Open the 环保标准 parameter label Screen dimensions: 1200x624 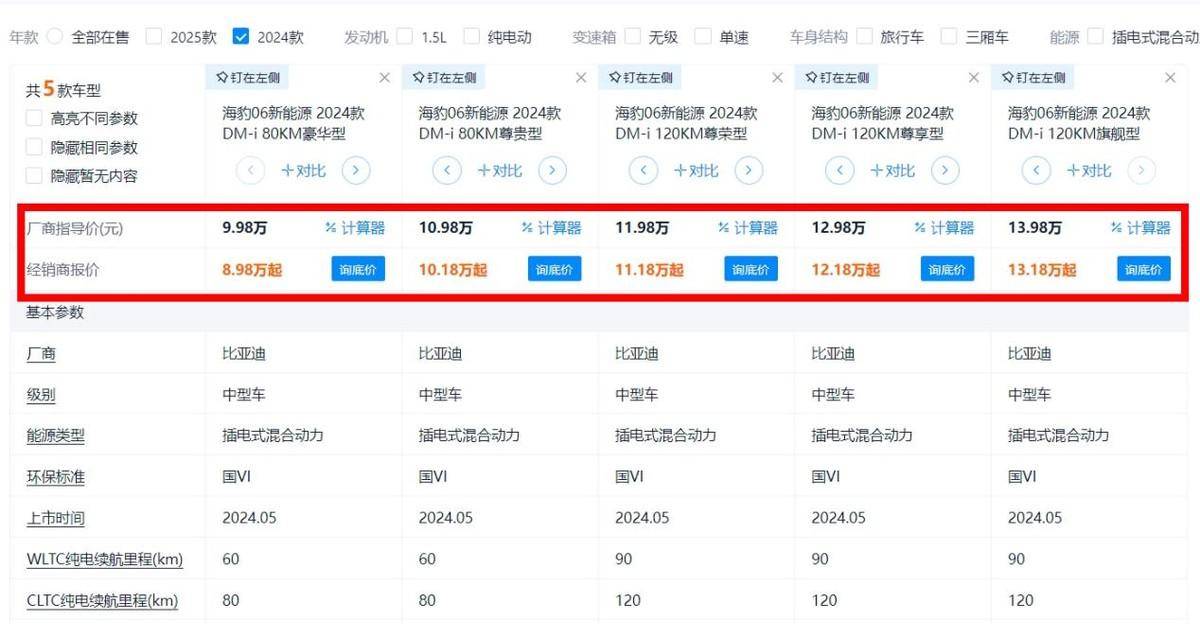[x=56, y=477]
